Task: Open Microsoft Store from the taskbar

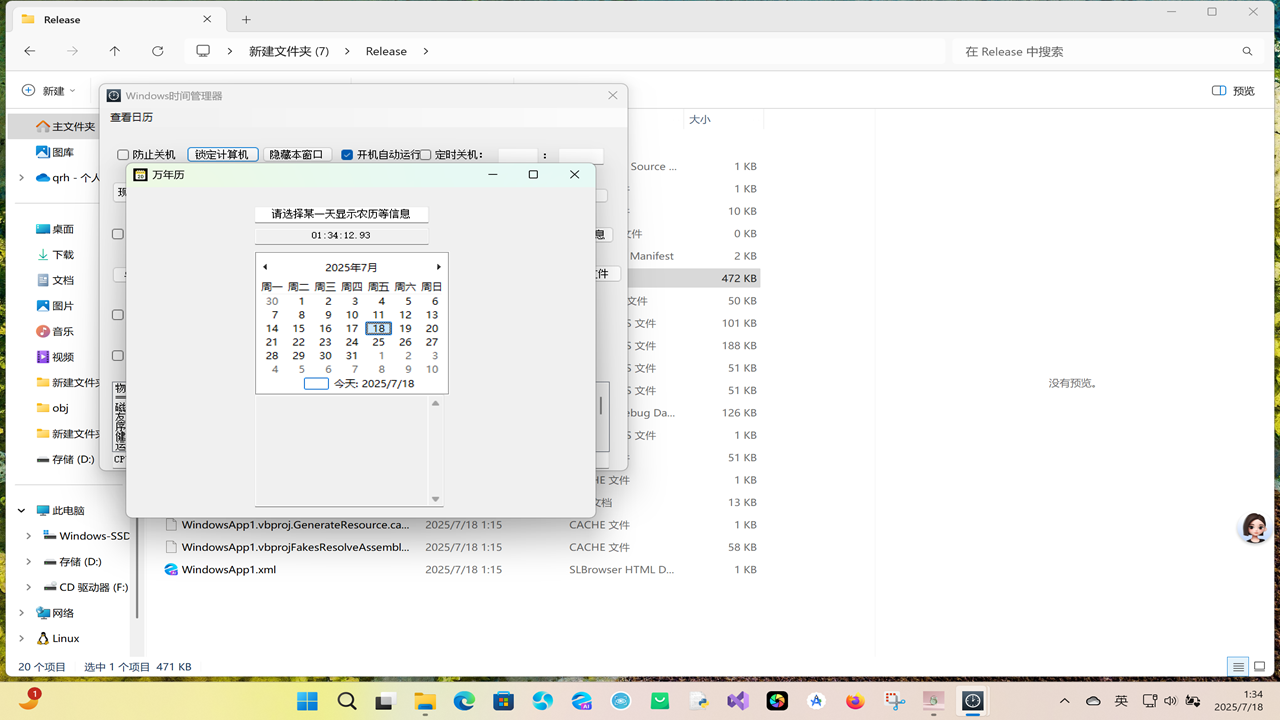Action: coord(503,701)
